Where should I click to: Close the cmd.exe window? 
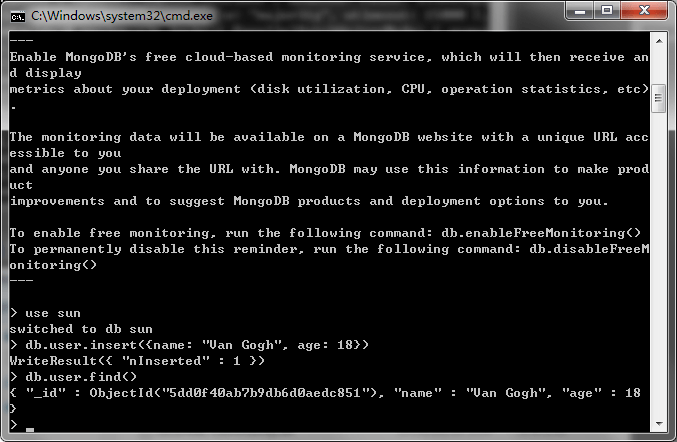click(644, 11)
